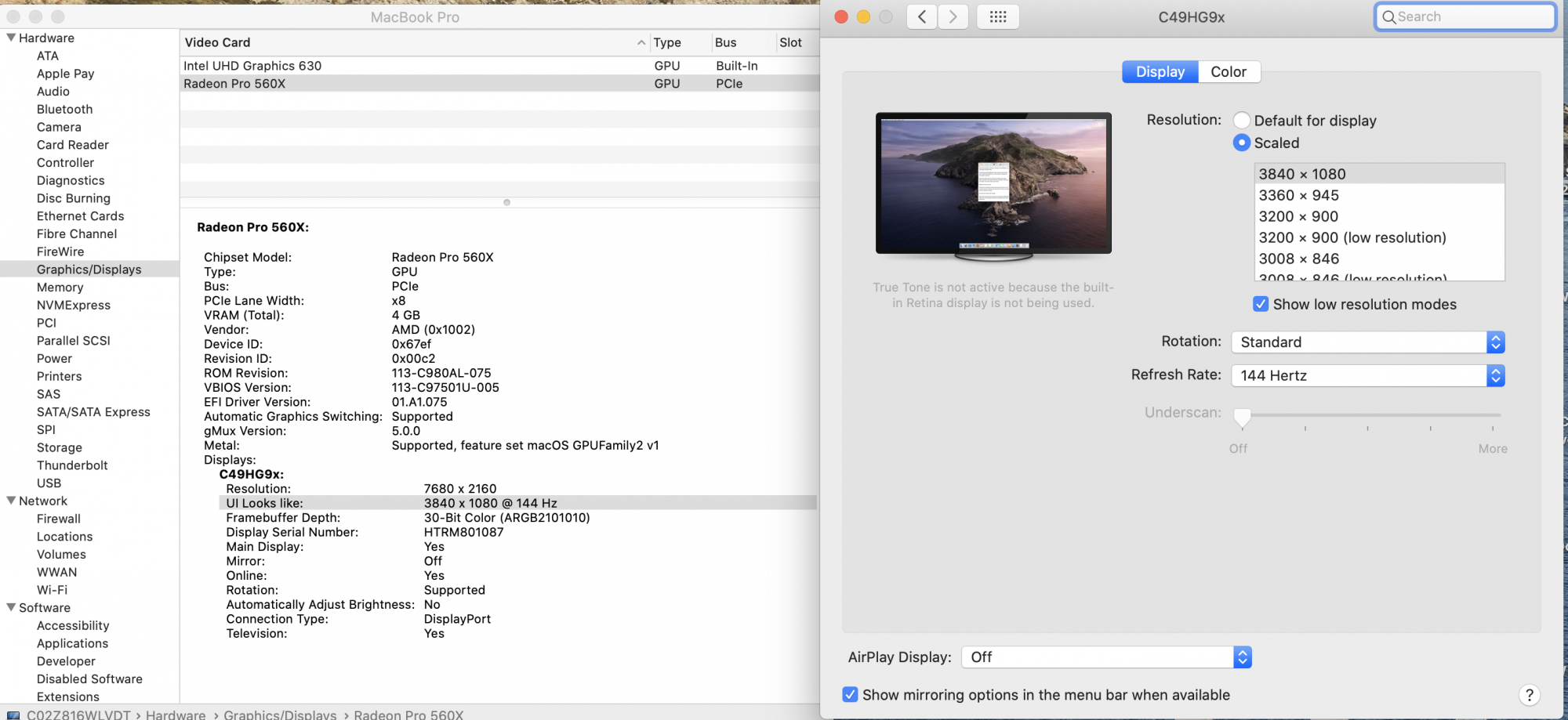Go forward in System Preferences
Image resolution: width=1568 pixels, height=720 pixels.
pos(953,16)
